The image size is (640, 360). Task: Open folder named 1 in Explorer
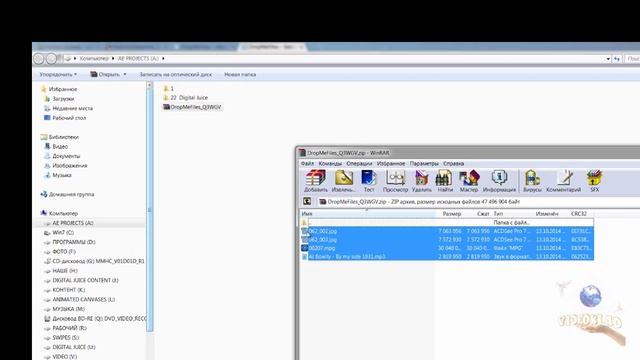(169, 89)
